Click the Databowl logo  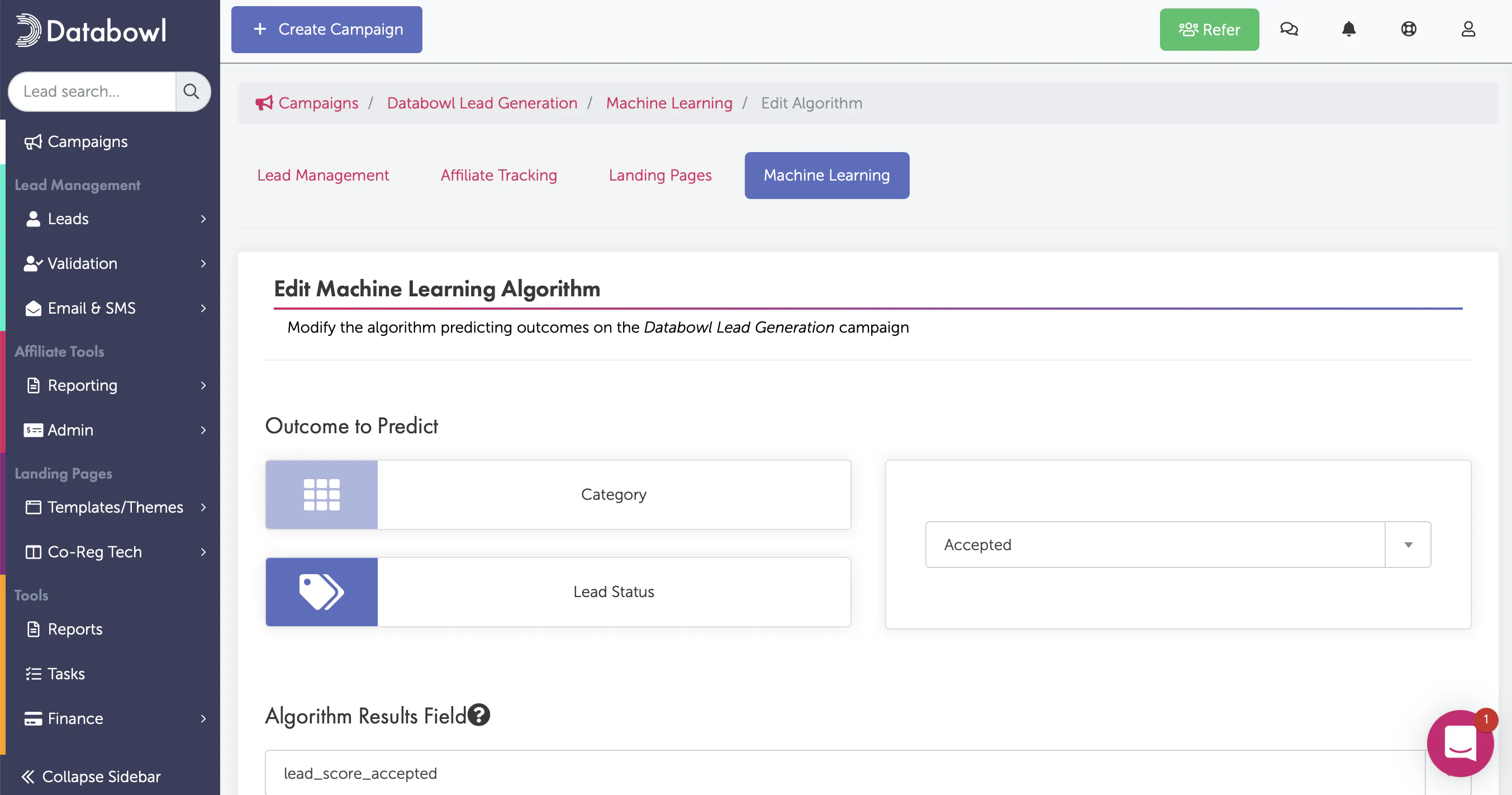click(x=91, y=30)
